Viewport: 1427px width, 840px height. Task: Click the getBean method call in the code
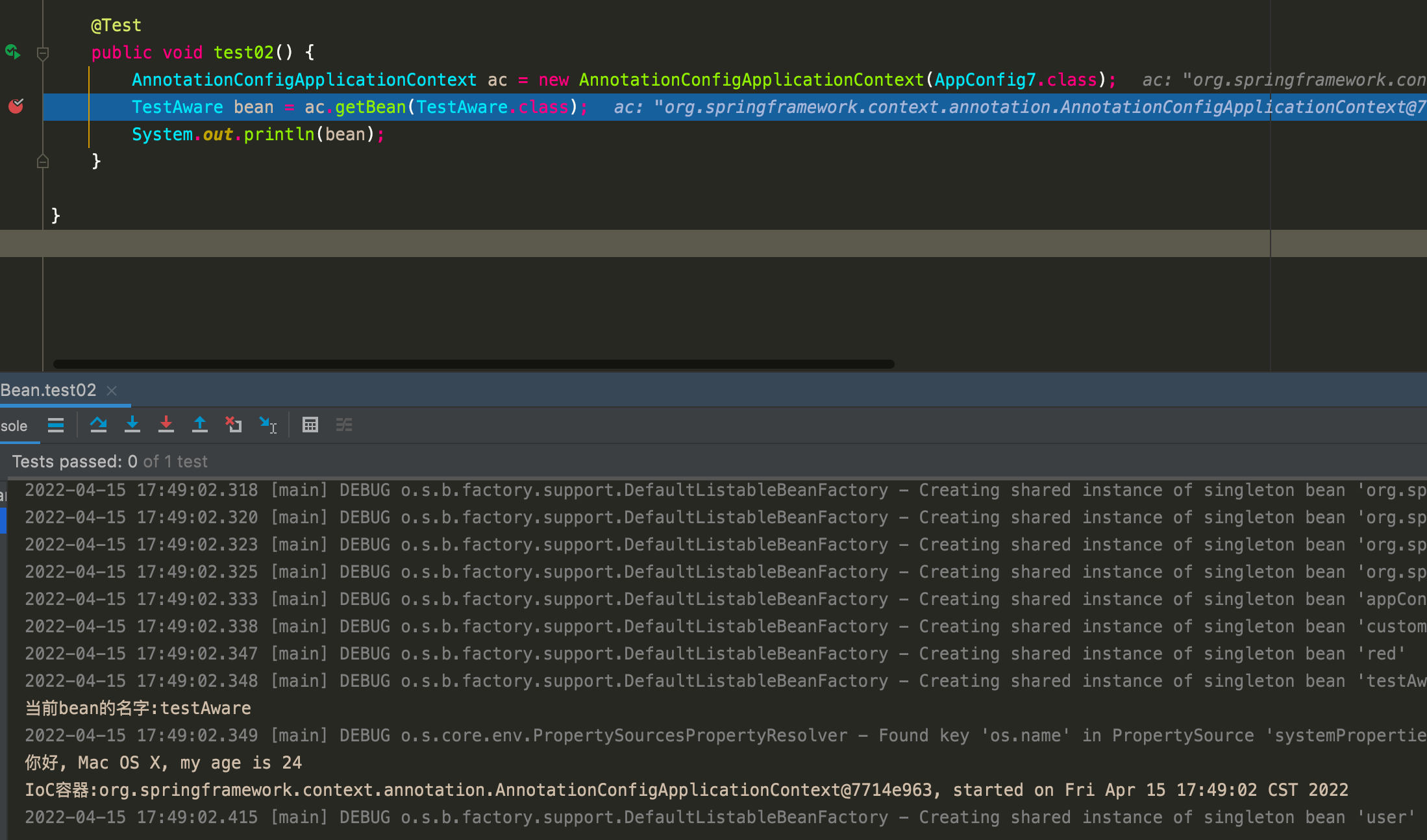pos(370,107)
